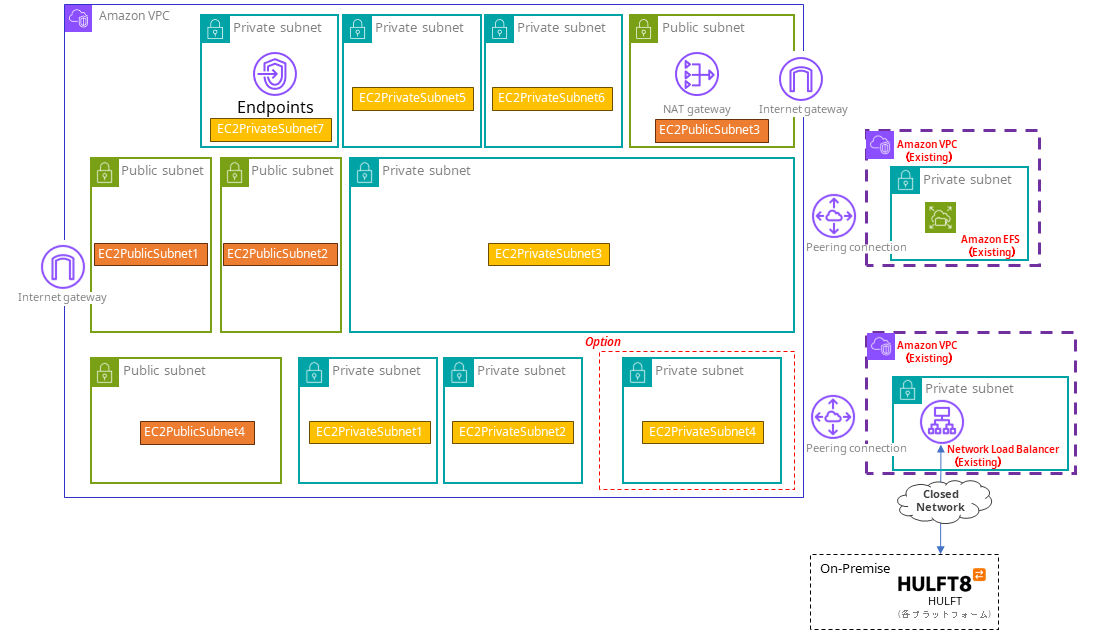1096x631 pixels.
Task: Select the EC2PublicSubnet2 orange label
Action: point(280,254)
